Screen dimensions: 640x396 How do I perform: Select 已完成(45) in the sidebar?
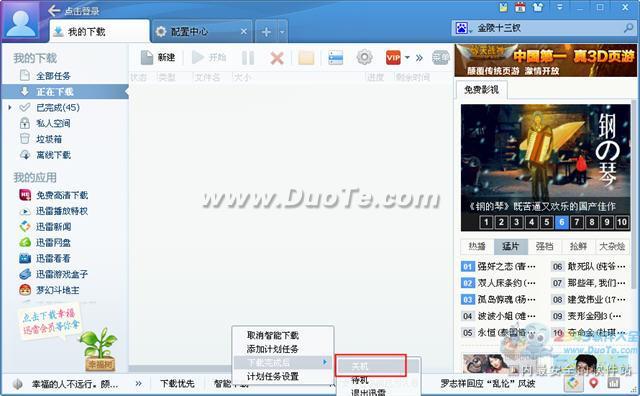[58, 107]
